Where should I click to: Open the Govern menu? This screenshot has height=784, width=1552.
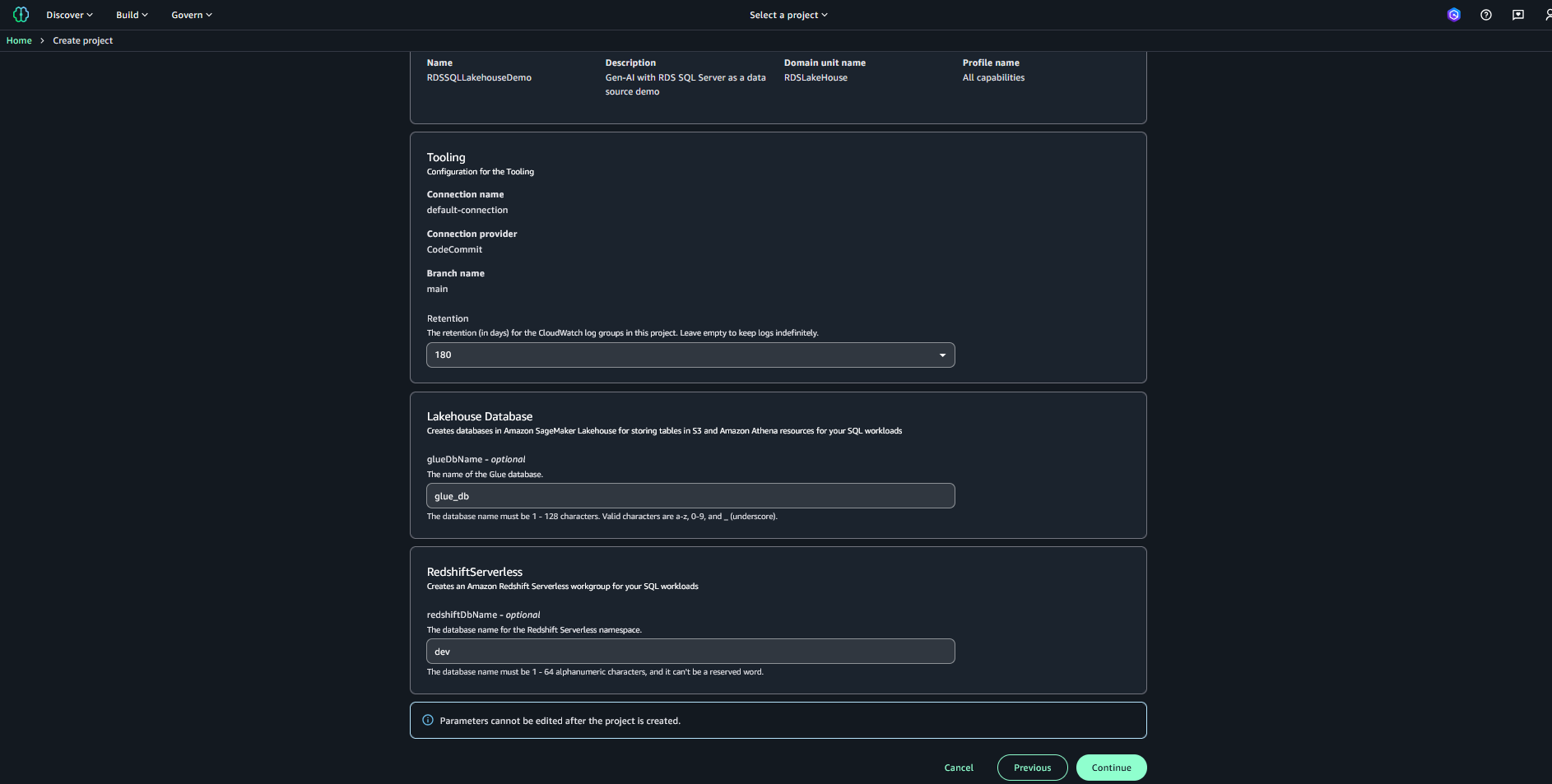pyautogui.click(x=192, y=15)
